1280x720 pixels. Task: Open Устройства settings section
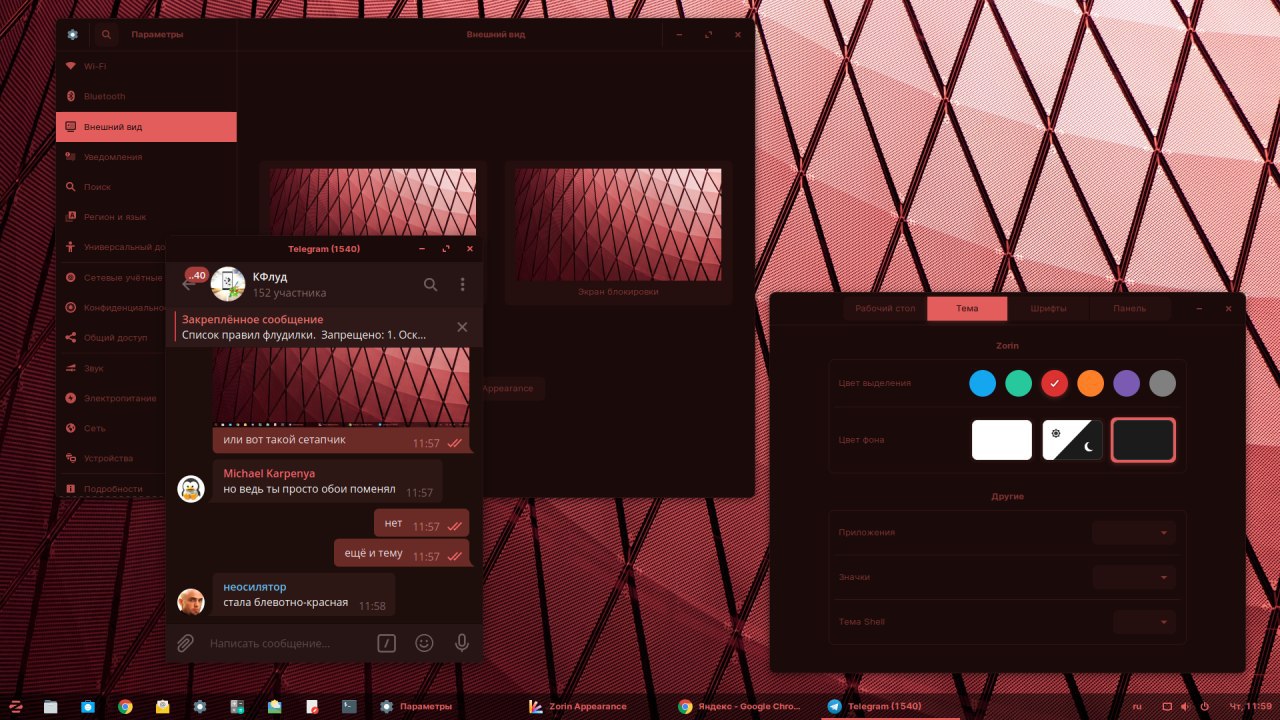coord(111,458)
